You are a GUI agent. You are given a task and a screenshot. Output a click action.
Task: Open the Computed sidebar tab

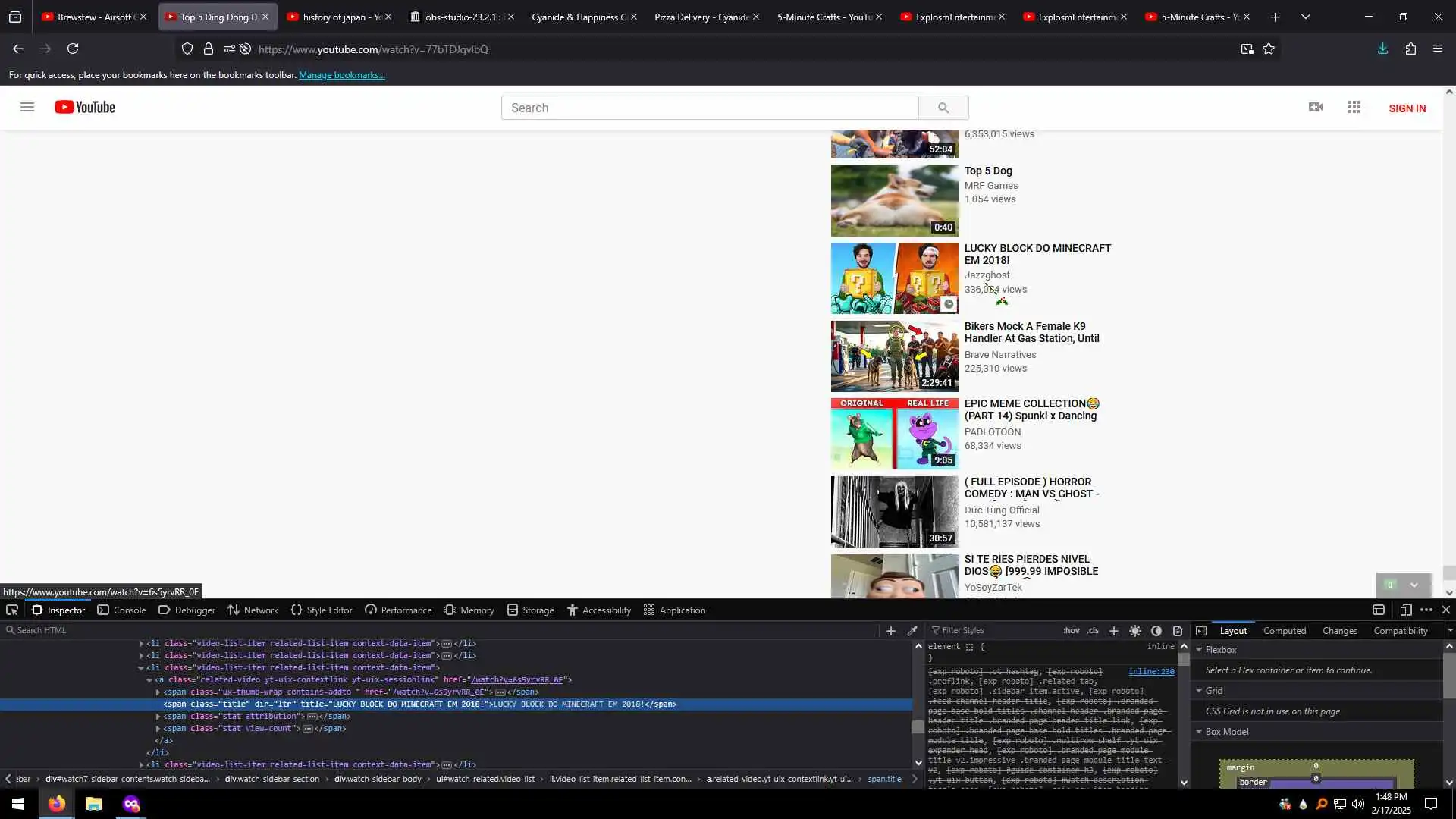point(1284,631)
